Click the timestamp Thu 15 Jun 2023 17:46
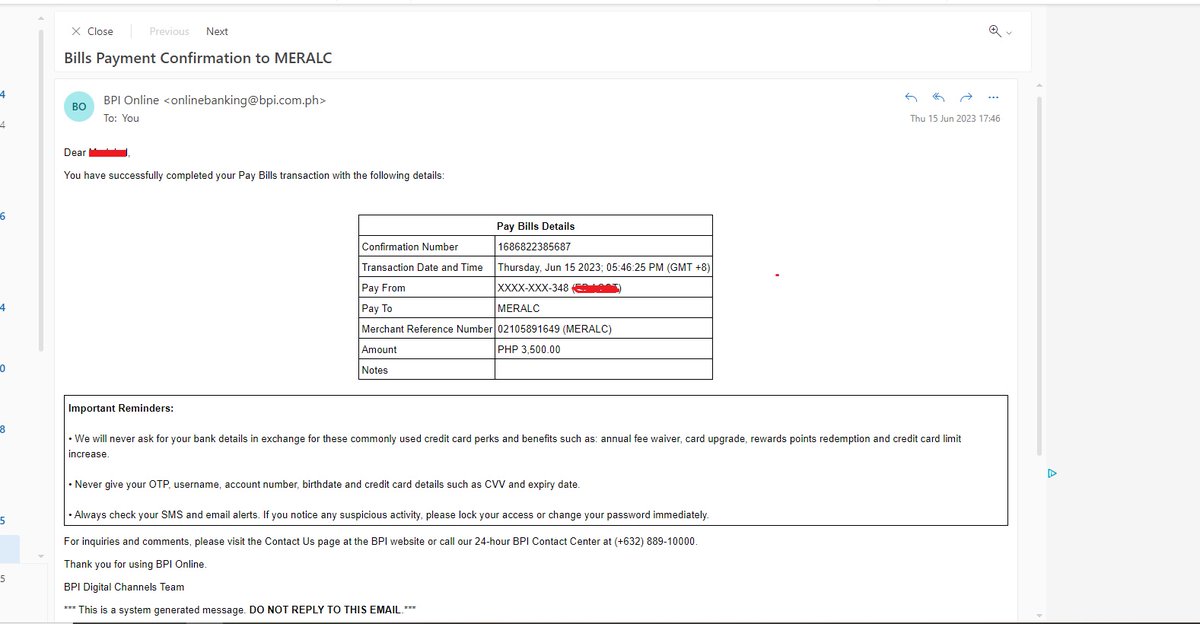 [x=955, y=118]
